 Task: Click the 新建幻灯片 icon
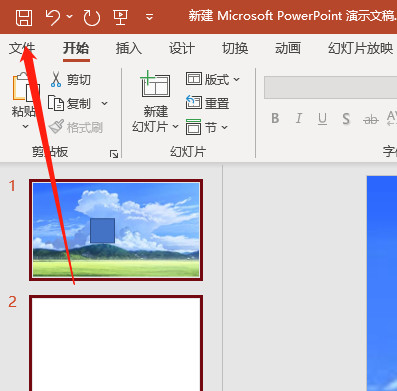coord(155,84)
